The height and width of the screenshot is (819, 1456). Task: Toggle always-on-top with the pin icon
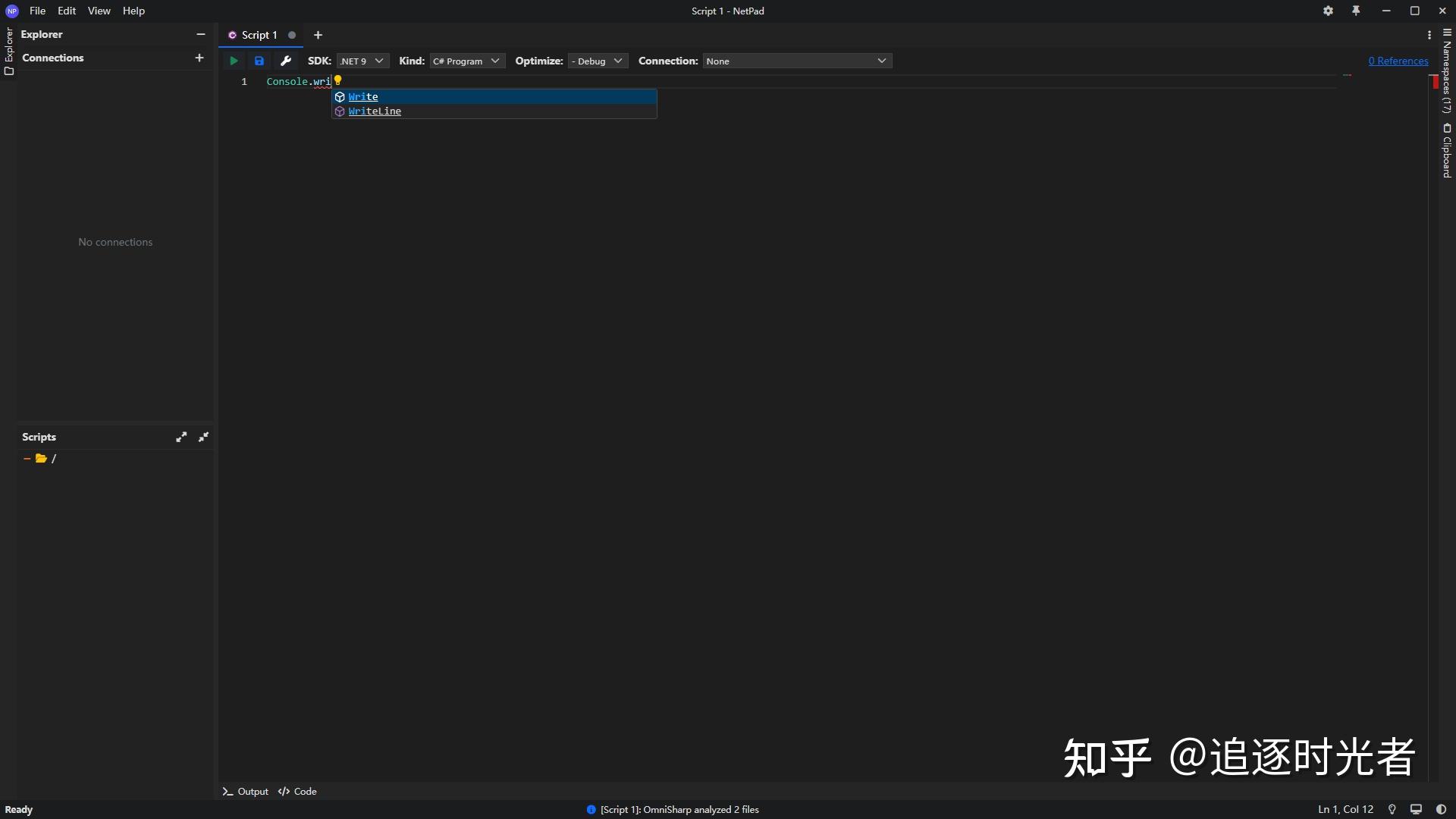(1356, 11)
